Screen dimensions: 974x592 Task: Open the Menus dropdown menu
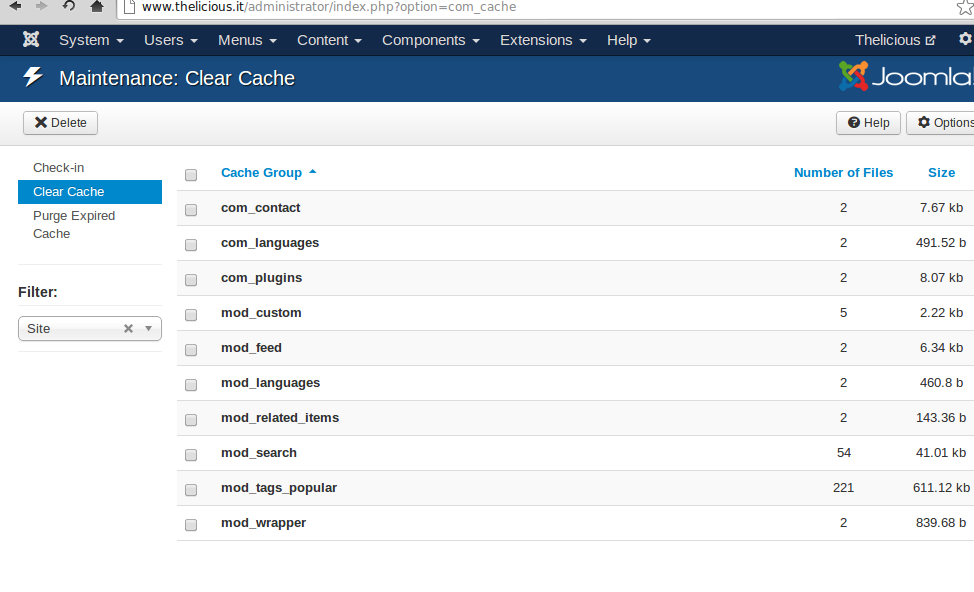247,40
